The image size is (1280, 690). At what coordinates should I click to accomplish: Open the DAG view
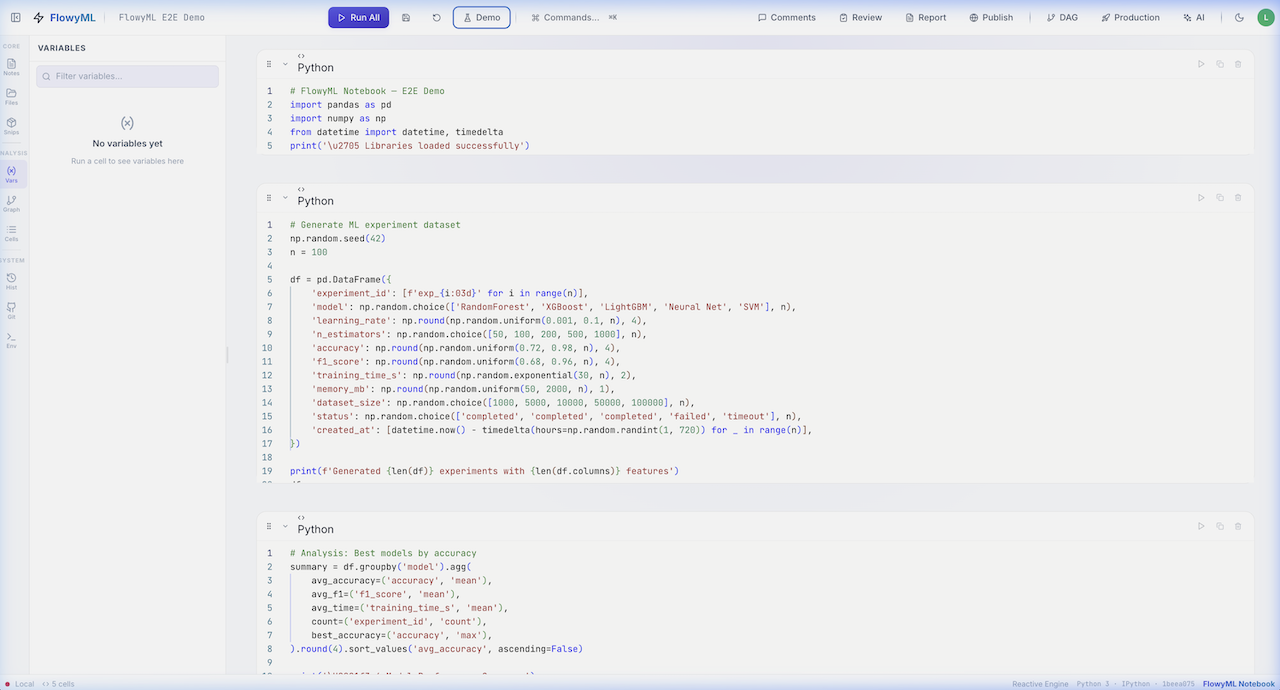(x=1061, y=17)
